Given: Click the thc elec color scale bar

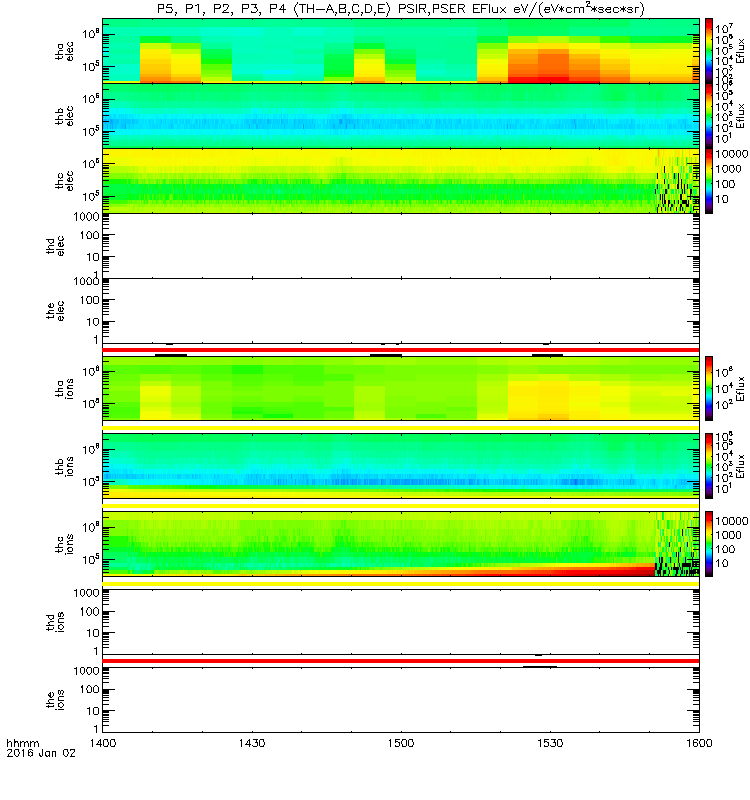Looking at the screenshot, I should [709, 181].
